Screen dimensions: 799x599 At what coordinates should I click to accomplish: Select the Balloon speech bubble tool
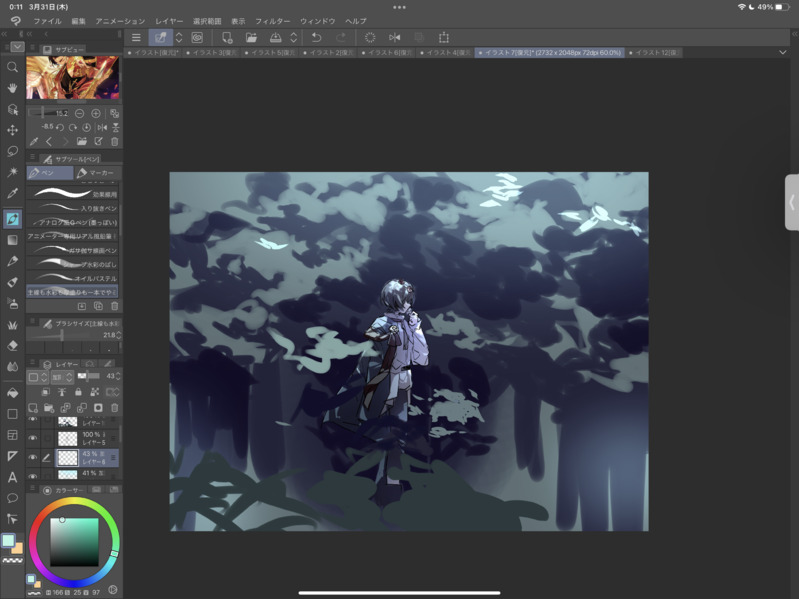tap(12, 498)
